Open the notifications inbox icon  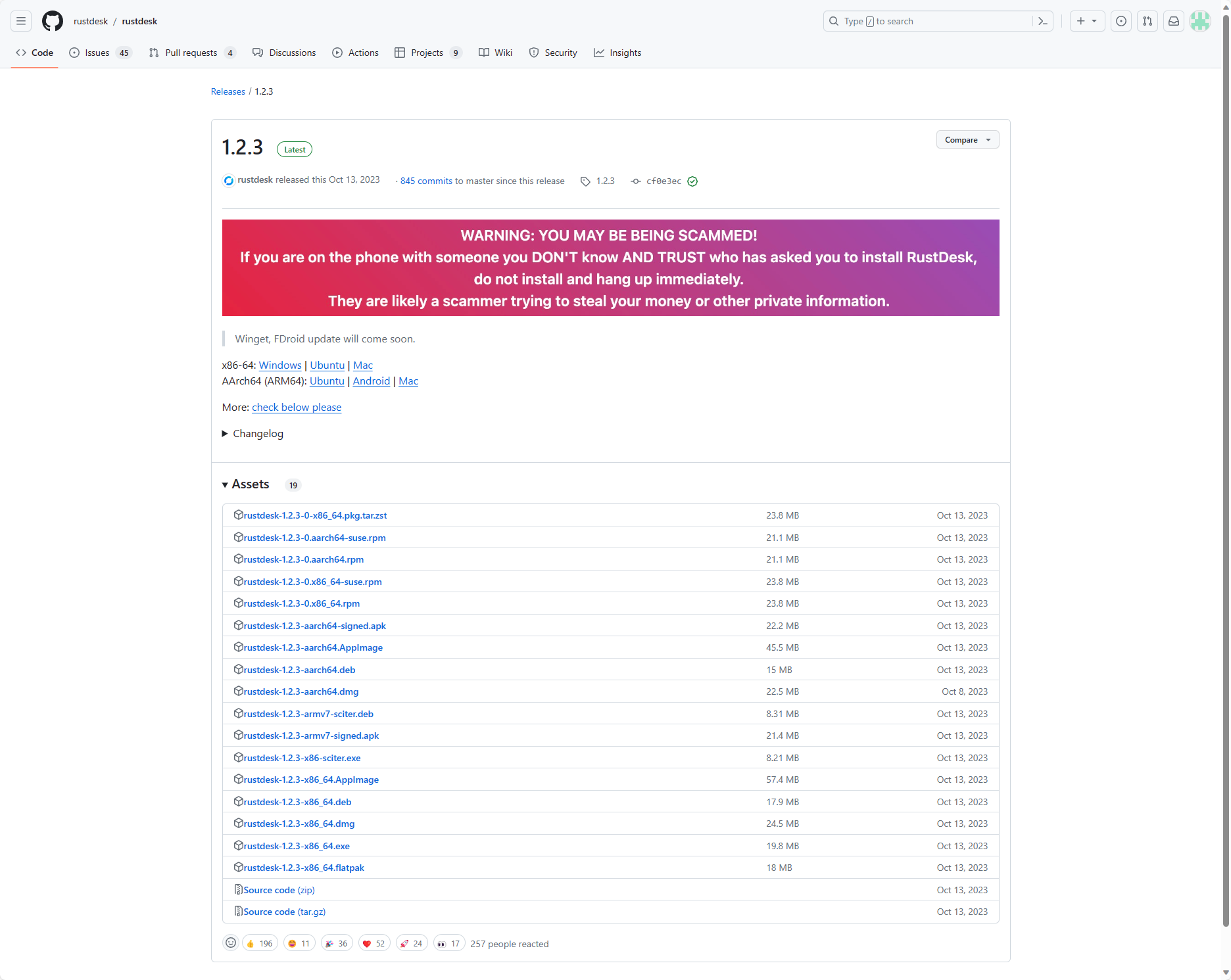pyautogui.click(x=1174, y=21)
